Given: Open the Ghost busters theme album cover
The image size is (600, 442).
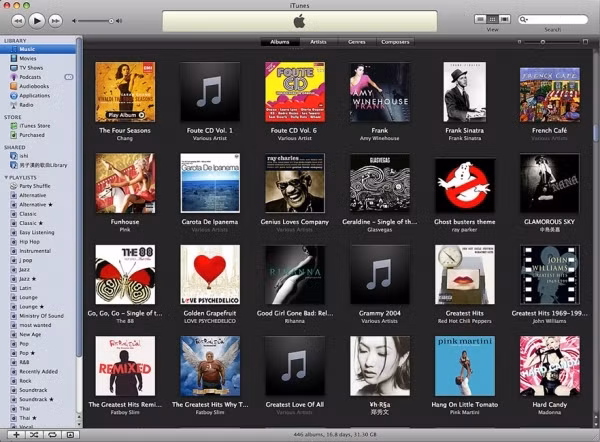Looking at the screenshot, I should (x=464, y=183).
